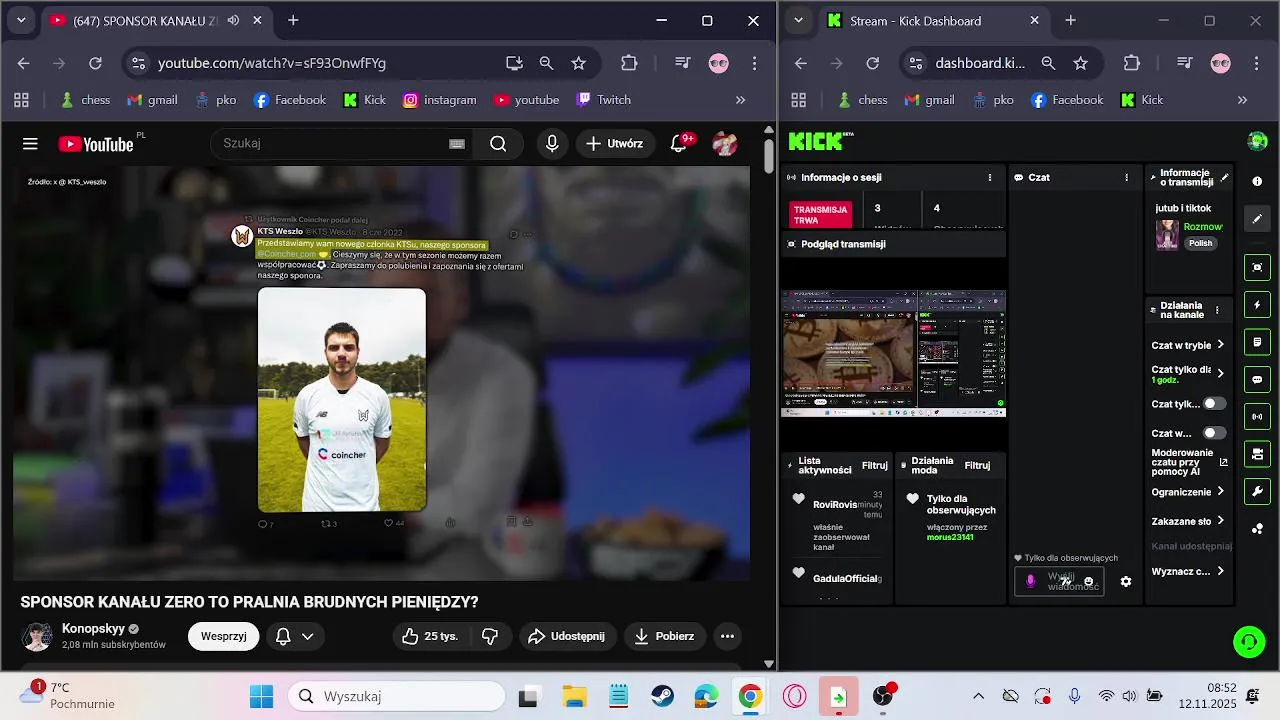This screenshot has width=1280, height=720.
Task: Expand 'Wyznacz c...' option
Action: [1188, 571]
